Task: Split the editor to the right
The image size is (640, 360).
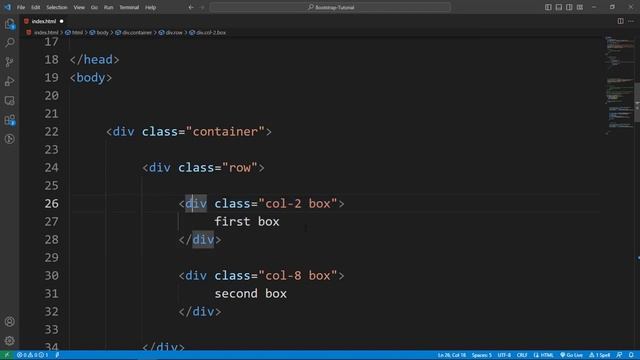Action: pyautogui.click(x=620, y=21)
